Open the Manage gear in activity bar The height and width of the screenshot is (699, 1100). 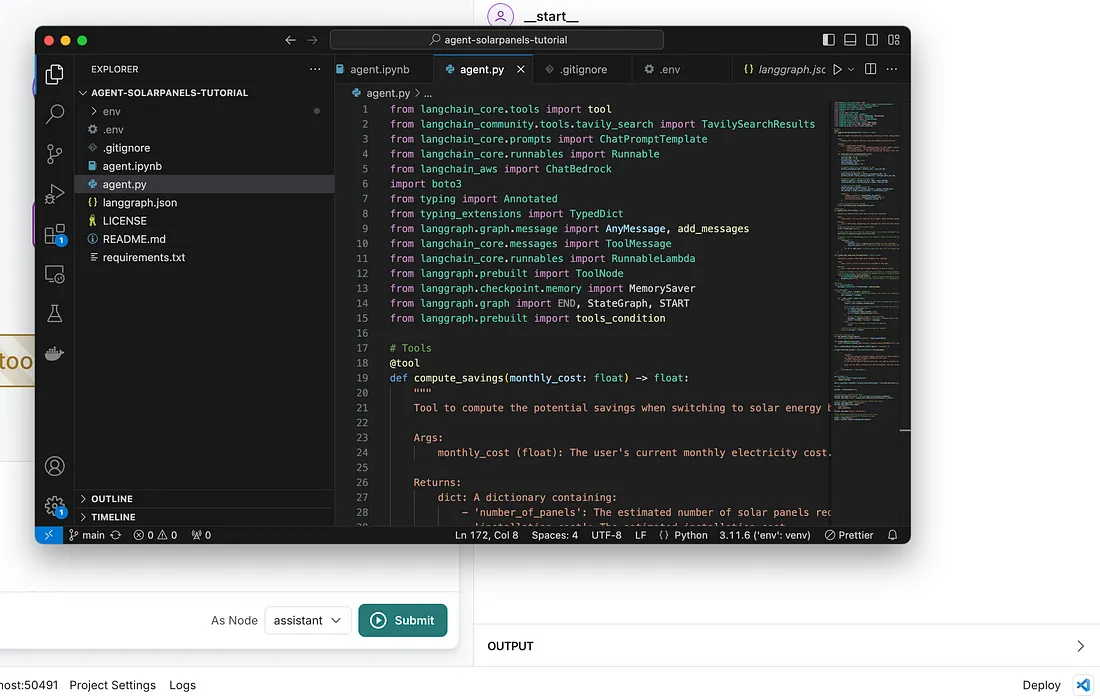click(x=55, y=506)
